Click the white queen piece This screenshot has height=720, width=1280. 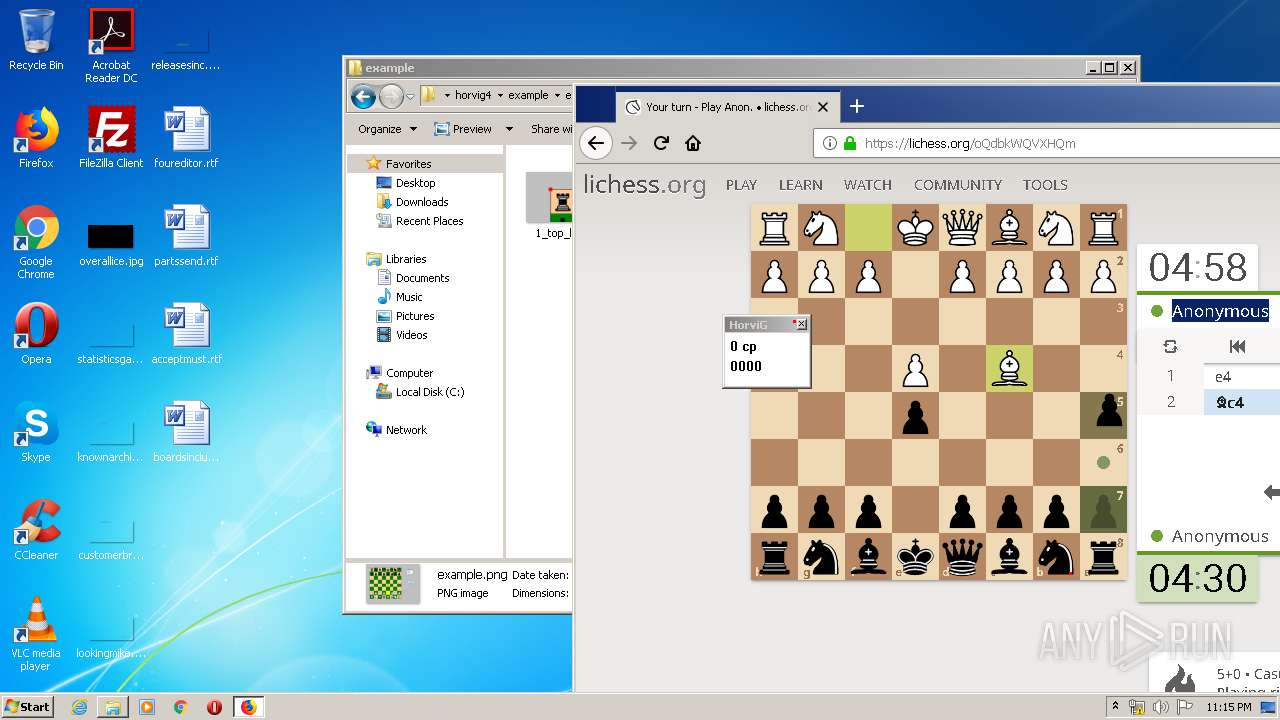pos(962,228)
